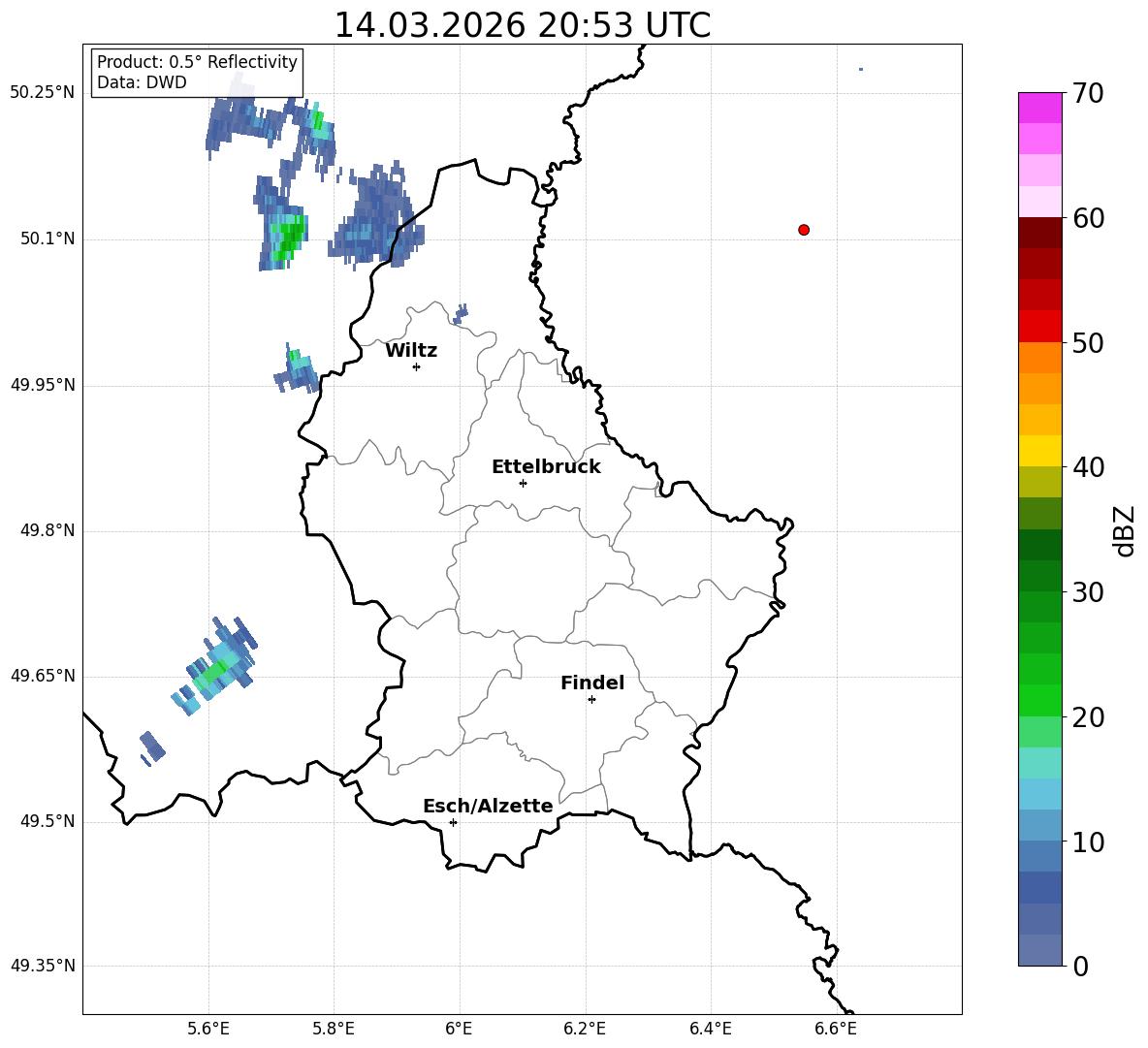The height and width of the screenshot is (1048, 1148).
Task: Click the slate blue swatch just above 0
Action: [x=1040, y=950]
